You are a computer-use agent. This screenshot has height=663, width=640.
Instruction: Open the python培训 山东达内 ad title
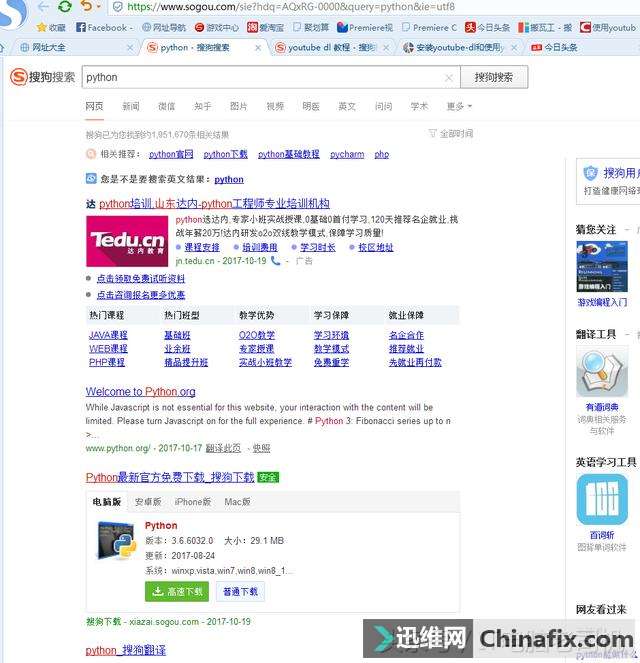click(x=214, y=204)
